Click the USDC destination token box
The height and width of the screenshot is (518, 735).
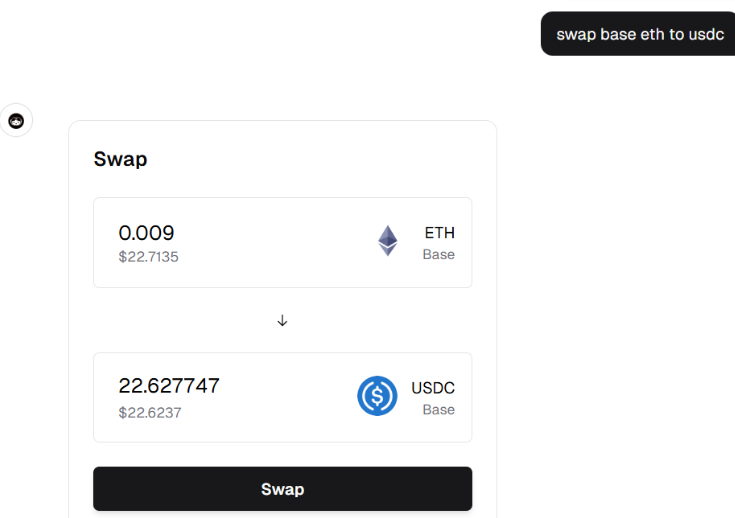282,397
